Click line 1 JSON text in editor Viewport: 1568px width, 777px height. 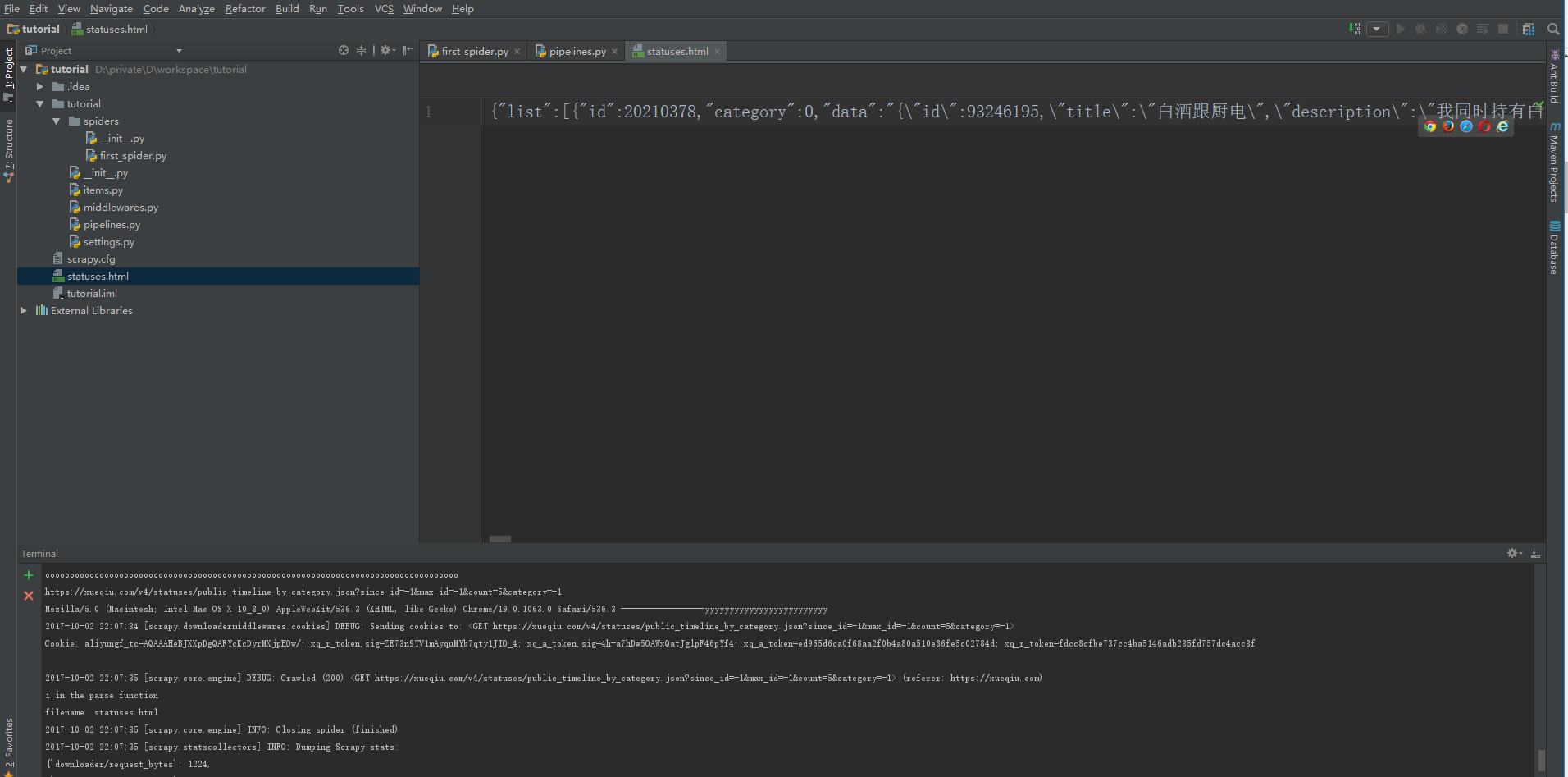tap(1017, 112)
